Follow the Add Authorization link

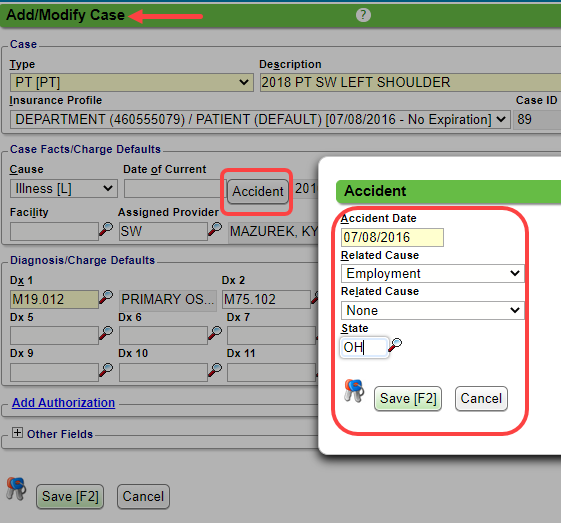63,403
